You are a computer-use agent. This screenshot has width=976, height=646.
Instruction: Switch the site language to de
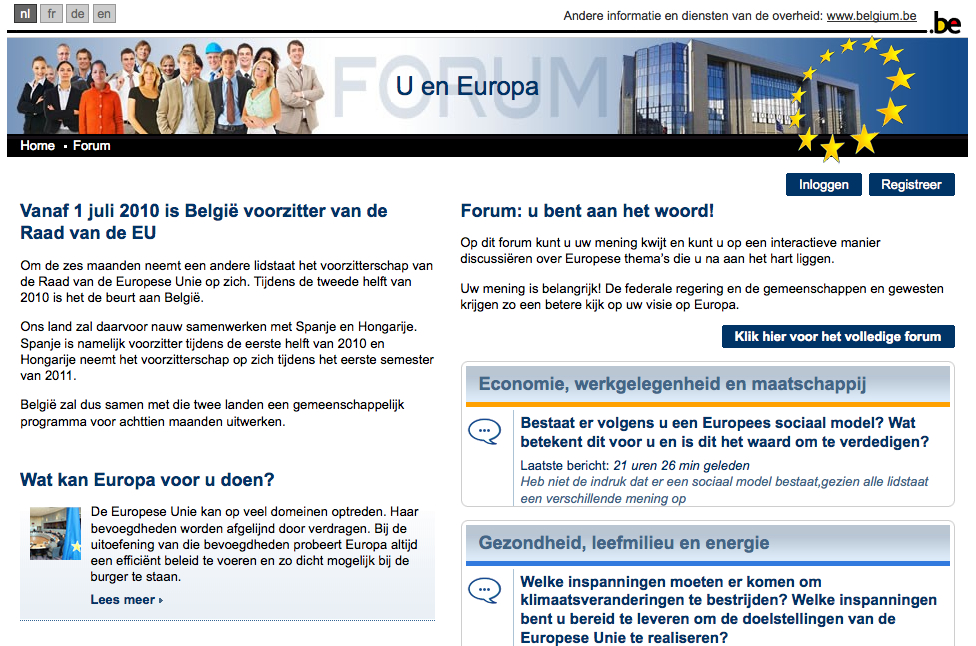pos(77,13)
